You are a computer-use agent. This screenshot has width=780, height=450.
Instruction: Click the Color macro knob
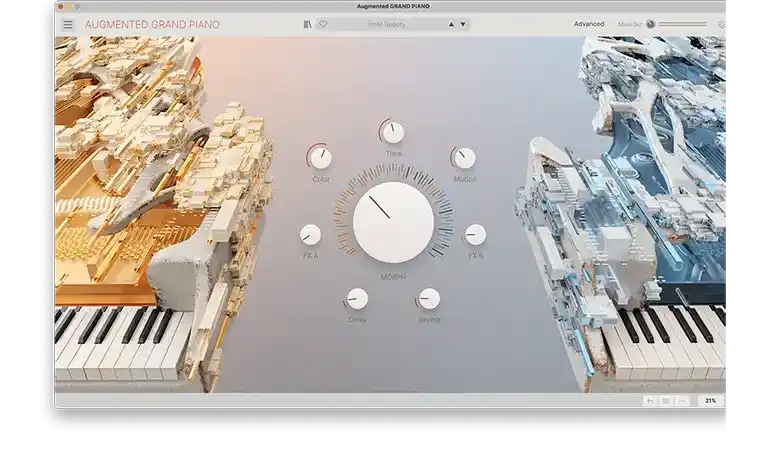tap(320, 158)
